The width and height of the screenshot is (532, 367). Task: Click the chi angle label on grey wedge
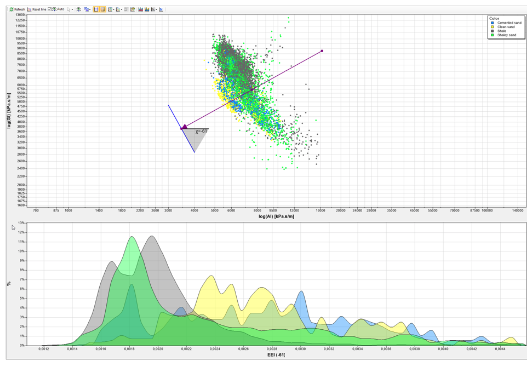201,132
